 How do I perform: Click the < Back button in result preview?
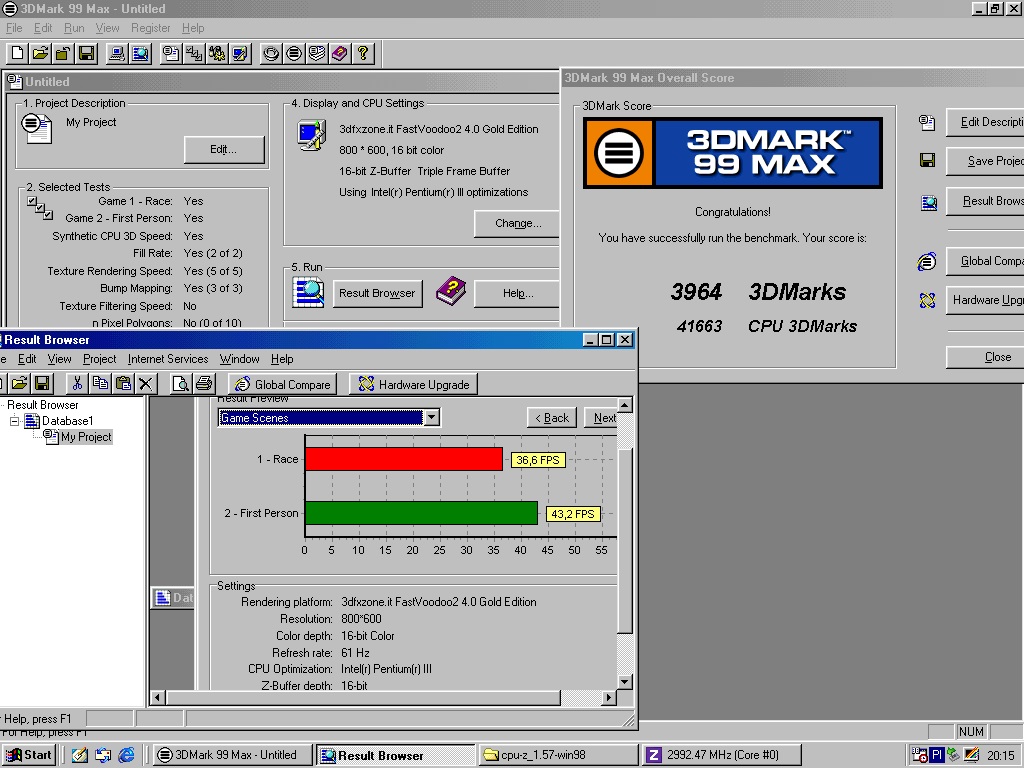tap(552, 418)
